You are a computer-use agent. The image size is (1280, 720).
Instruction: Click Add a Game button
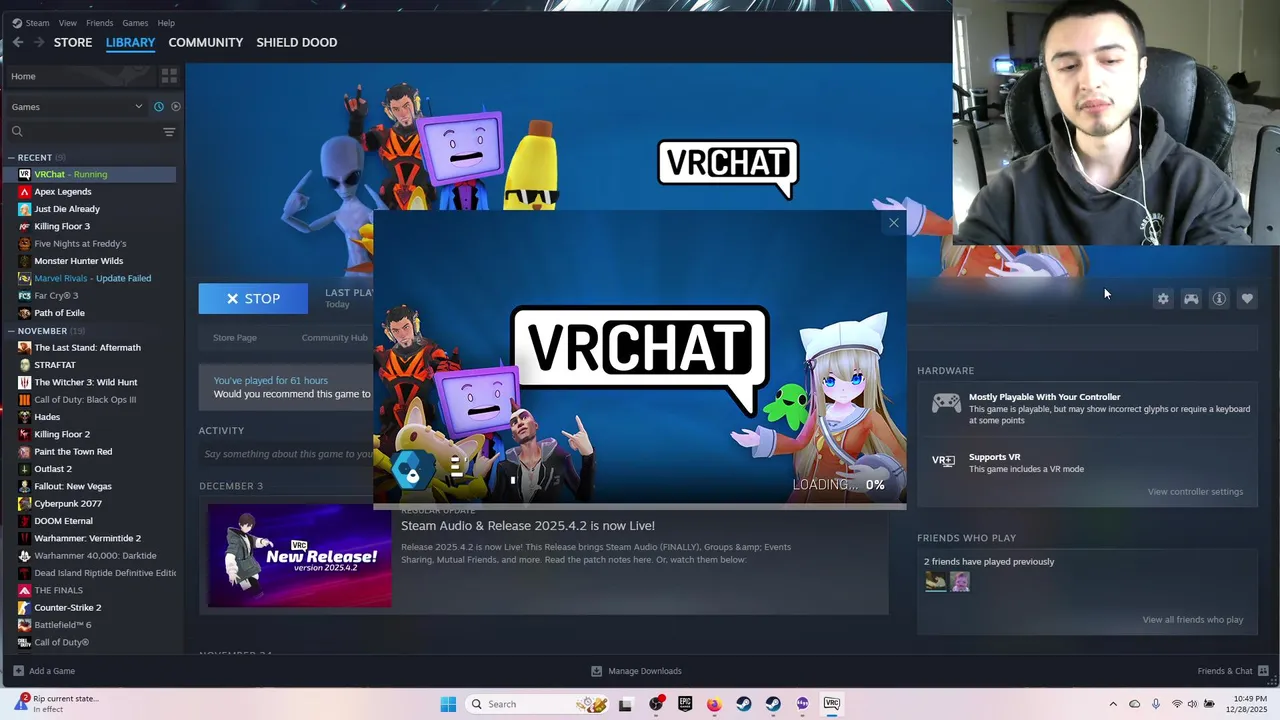click(44, 671)
